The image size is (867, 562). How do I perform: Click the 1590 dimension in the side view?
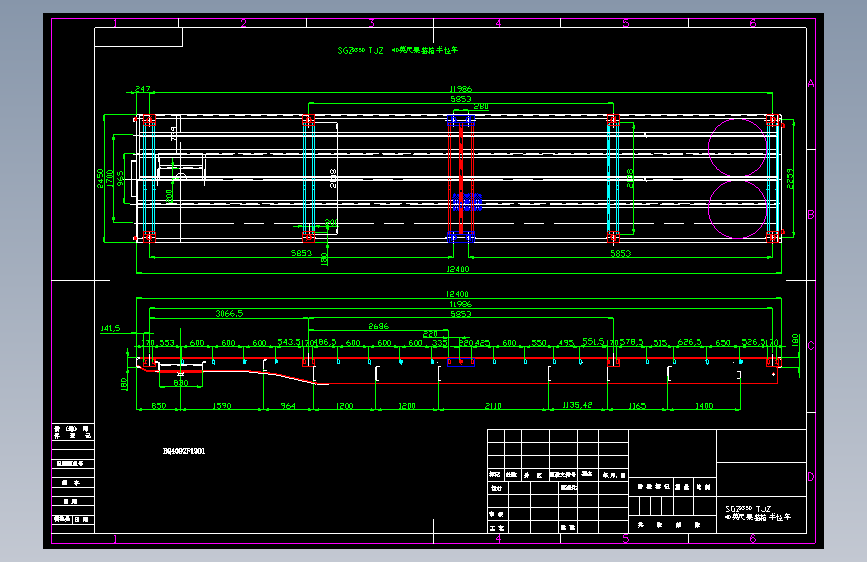pyautogui.click(x=221, y=406)
